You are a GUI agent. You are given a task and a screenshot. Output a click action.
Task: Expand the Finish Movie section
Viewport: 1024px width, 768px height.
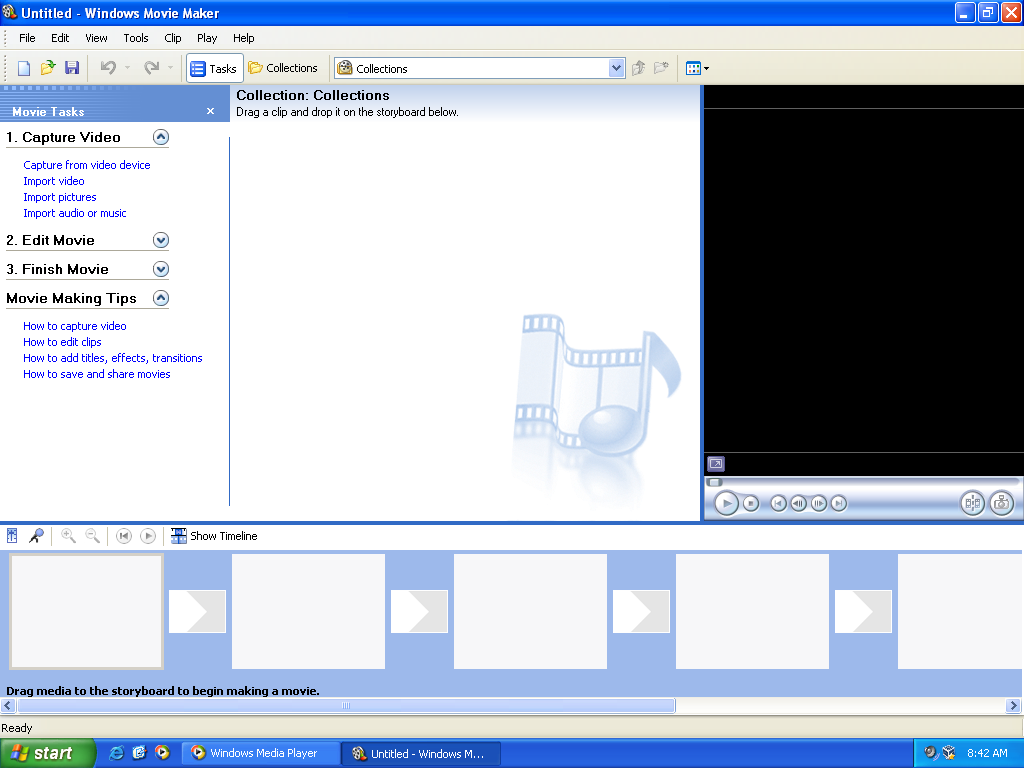(161, 269)
